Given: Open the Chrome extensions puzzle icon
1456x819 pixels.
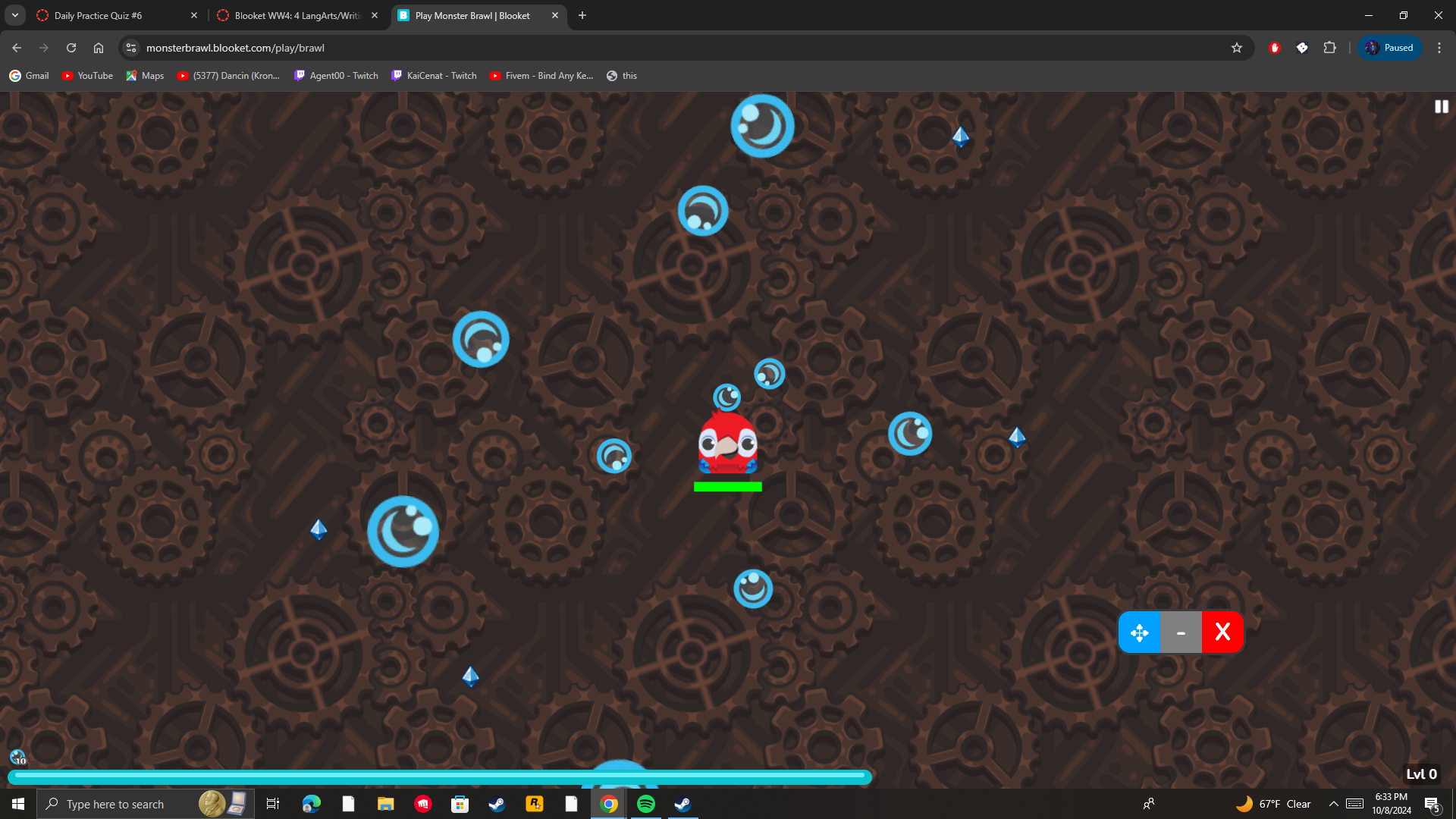Looking at the screenshot, I should (1329, 48).
